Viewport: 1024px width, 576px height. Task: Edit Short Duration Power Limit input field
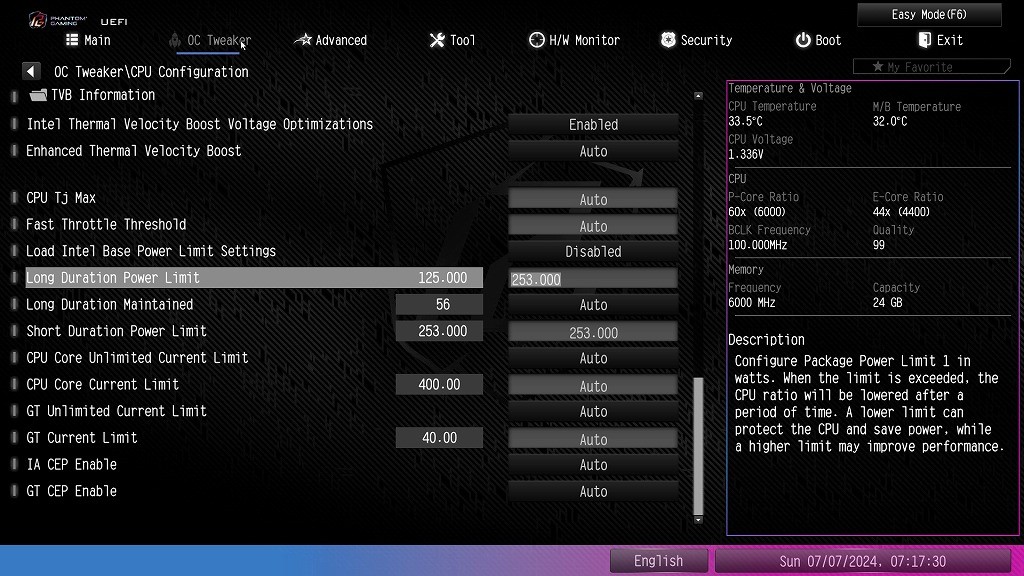click(x=593, y=332)
